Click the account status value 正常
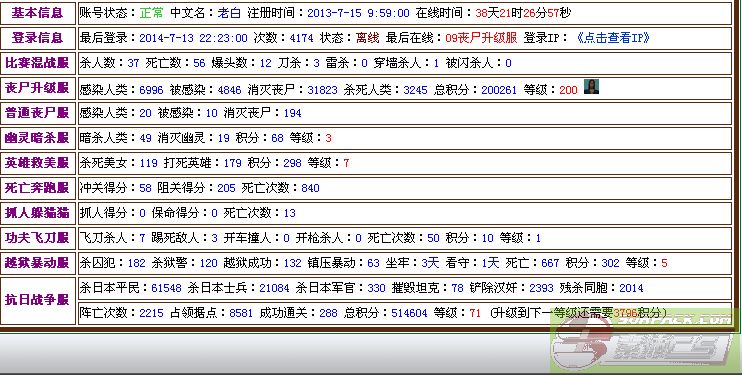This screenshot has height=375, width=742. tap(151, 13)
